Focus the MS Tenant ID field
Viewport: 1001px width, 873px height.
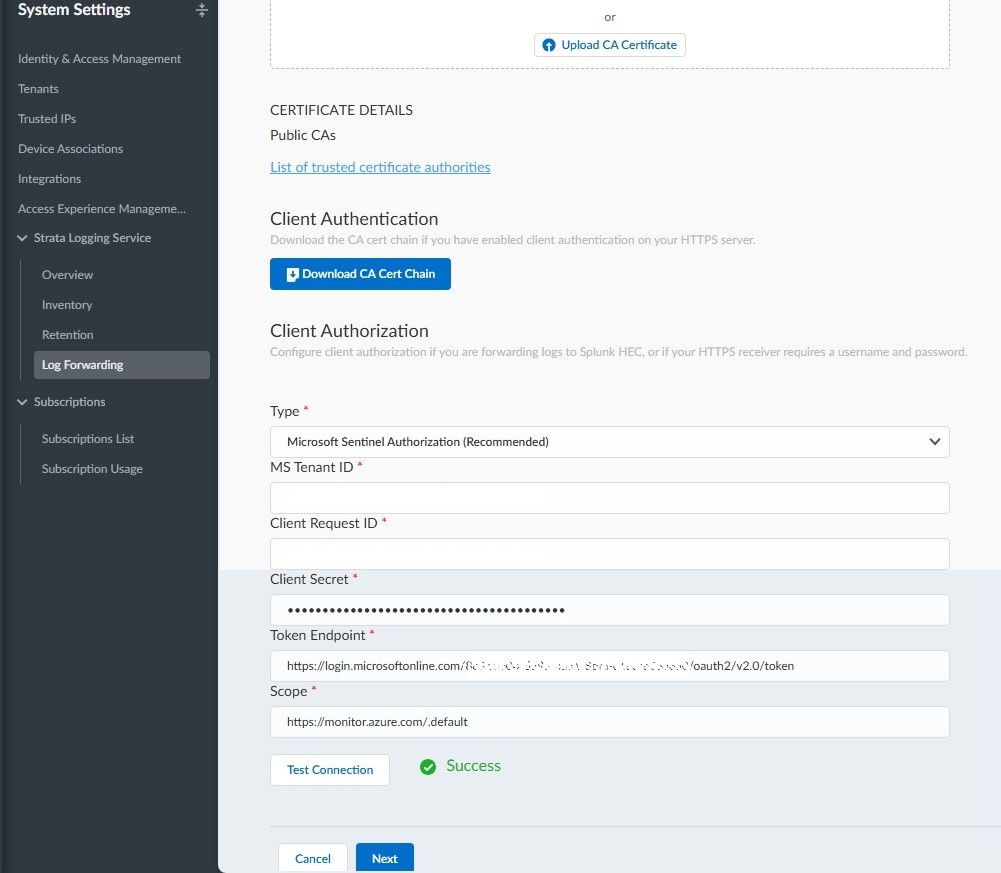pos(610,498)
